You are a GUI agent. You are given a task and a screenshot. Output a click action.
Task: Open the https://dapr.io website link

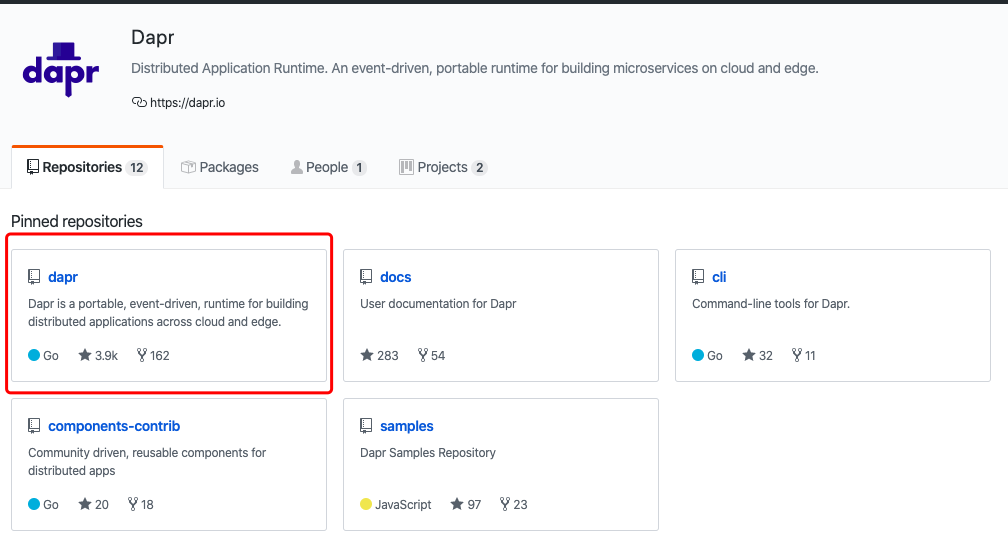[187, 102]
